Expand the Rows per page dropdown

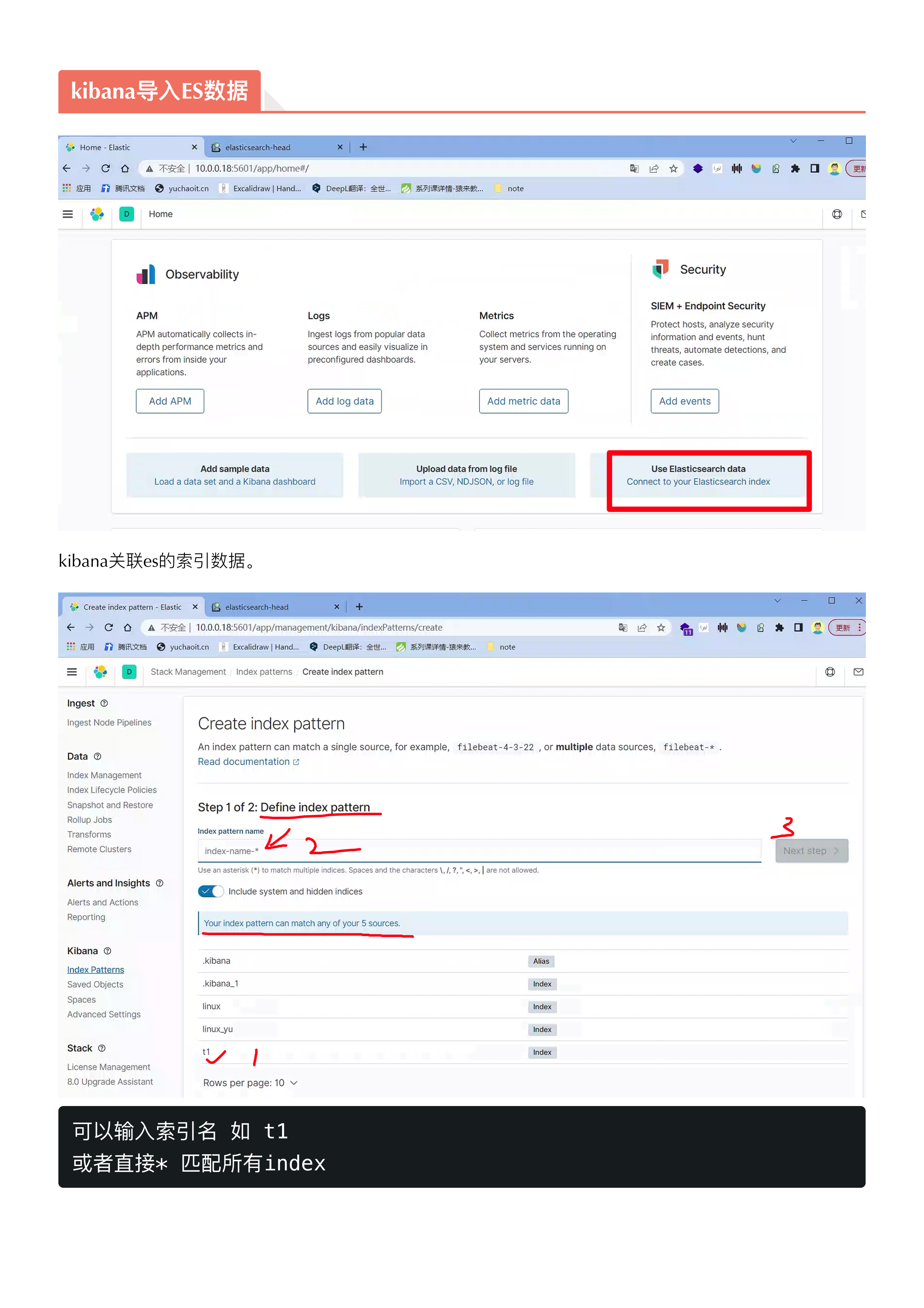250,1082
